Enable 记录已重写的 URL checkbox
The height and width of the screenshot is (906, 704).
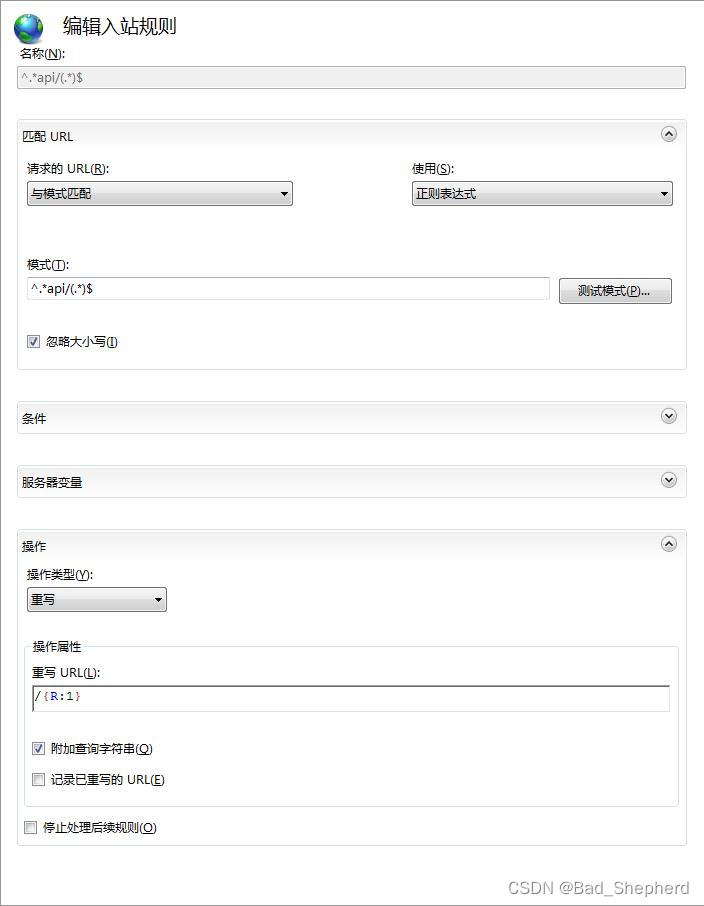(x=39, y=780)
